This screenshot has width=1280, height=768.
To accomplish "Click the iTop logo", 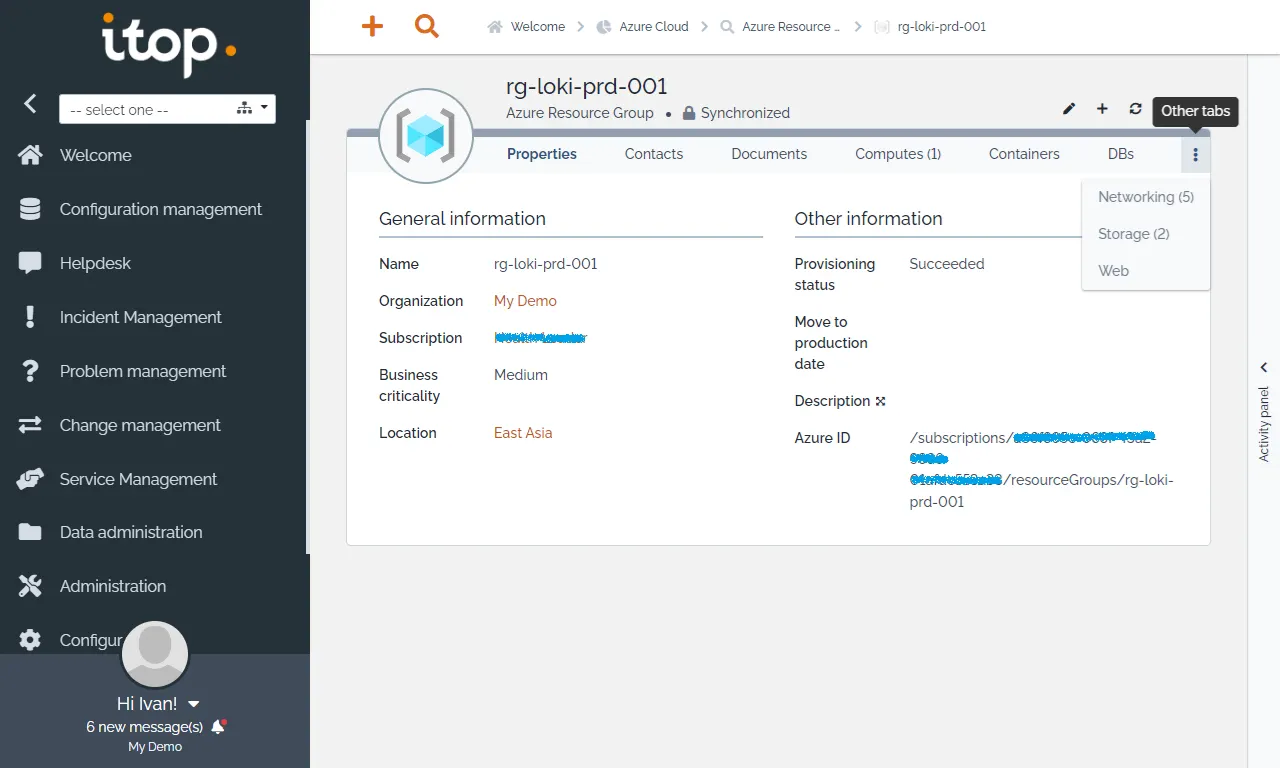I will [169, 45].
